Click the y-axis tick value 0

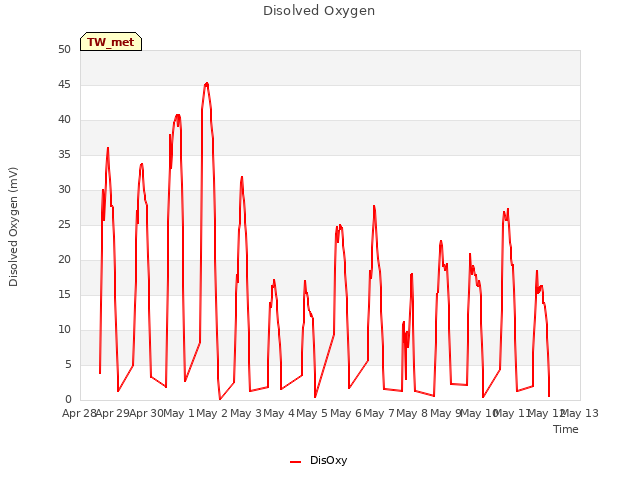[68, 400]
